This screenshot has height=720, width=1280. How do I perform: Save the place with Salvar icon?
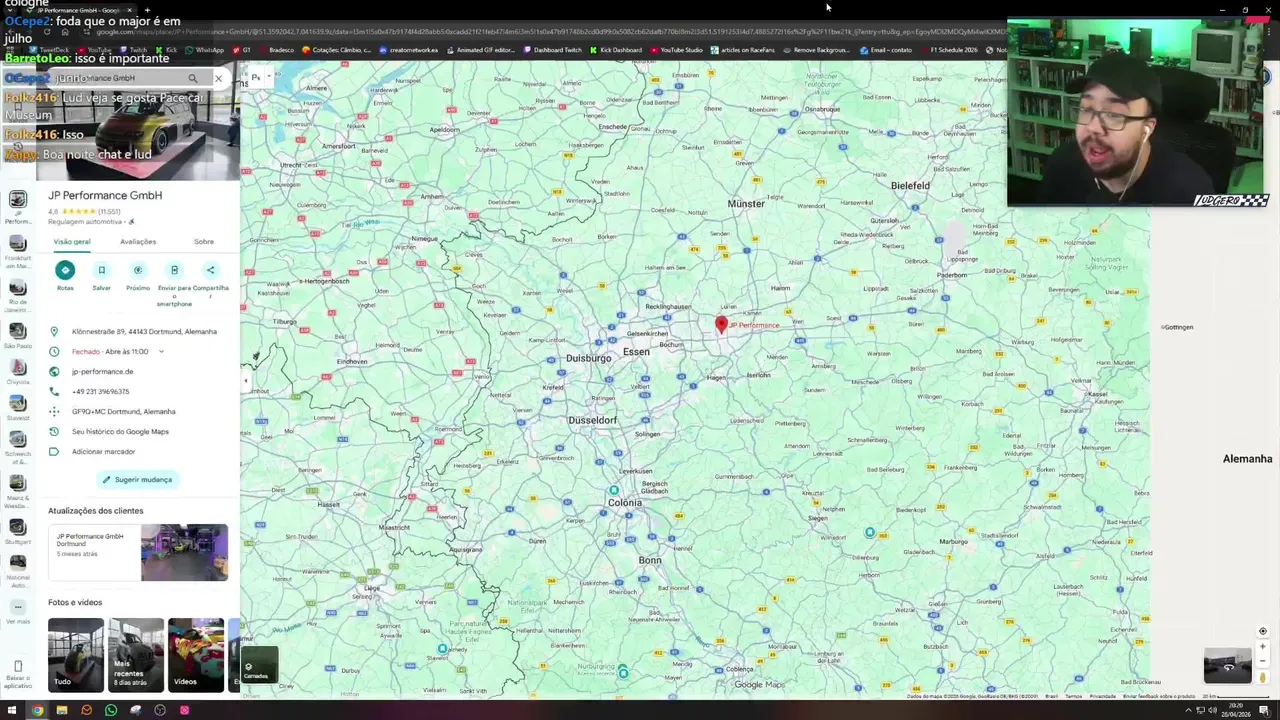tap(101, 270)
